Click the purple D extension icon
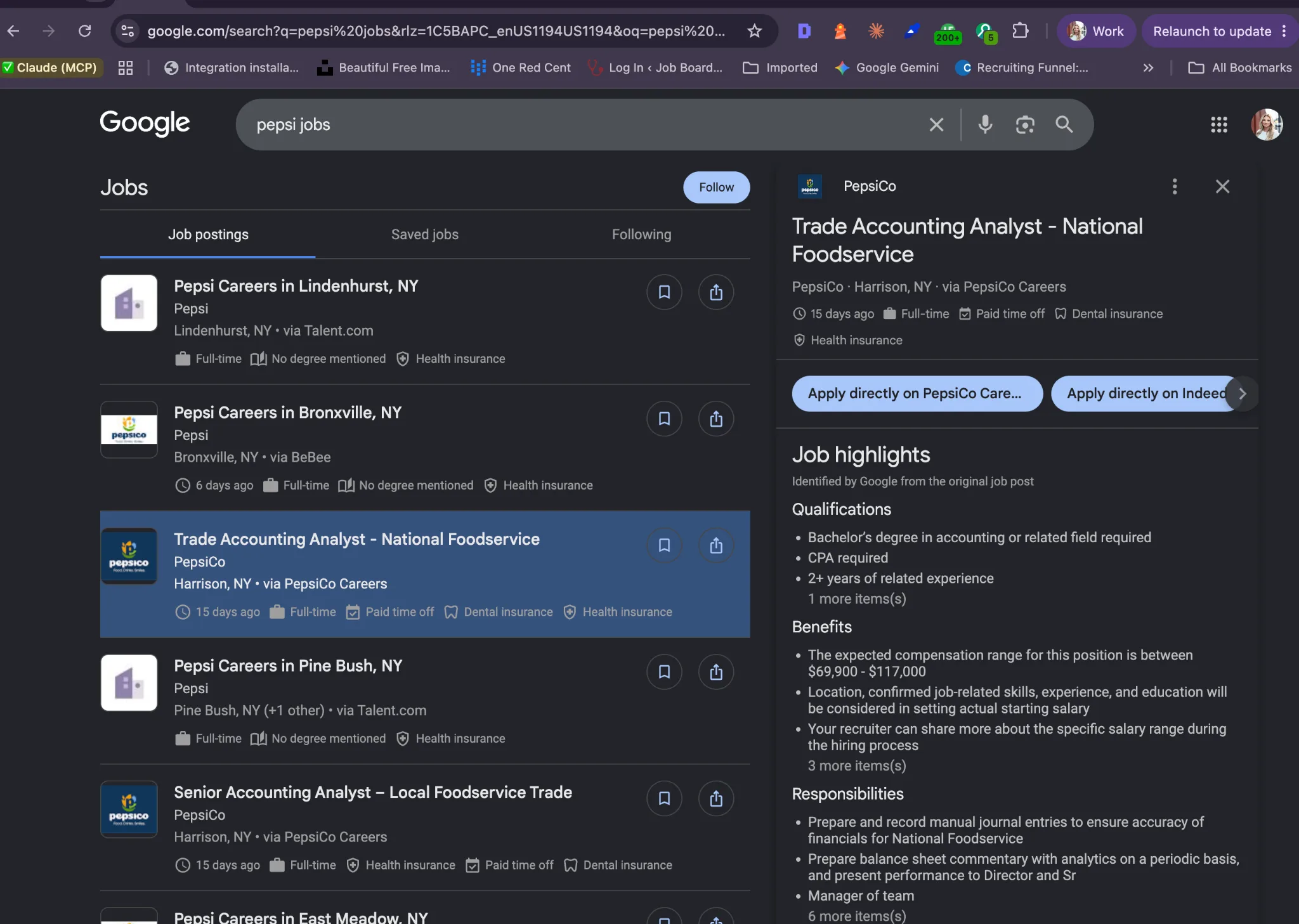Image resolution: width=1299 pixels, height=924 pixels. tap(804, 30)
